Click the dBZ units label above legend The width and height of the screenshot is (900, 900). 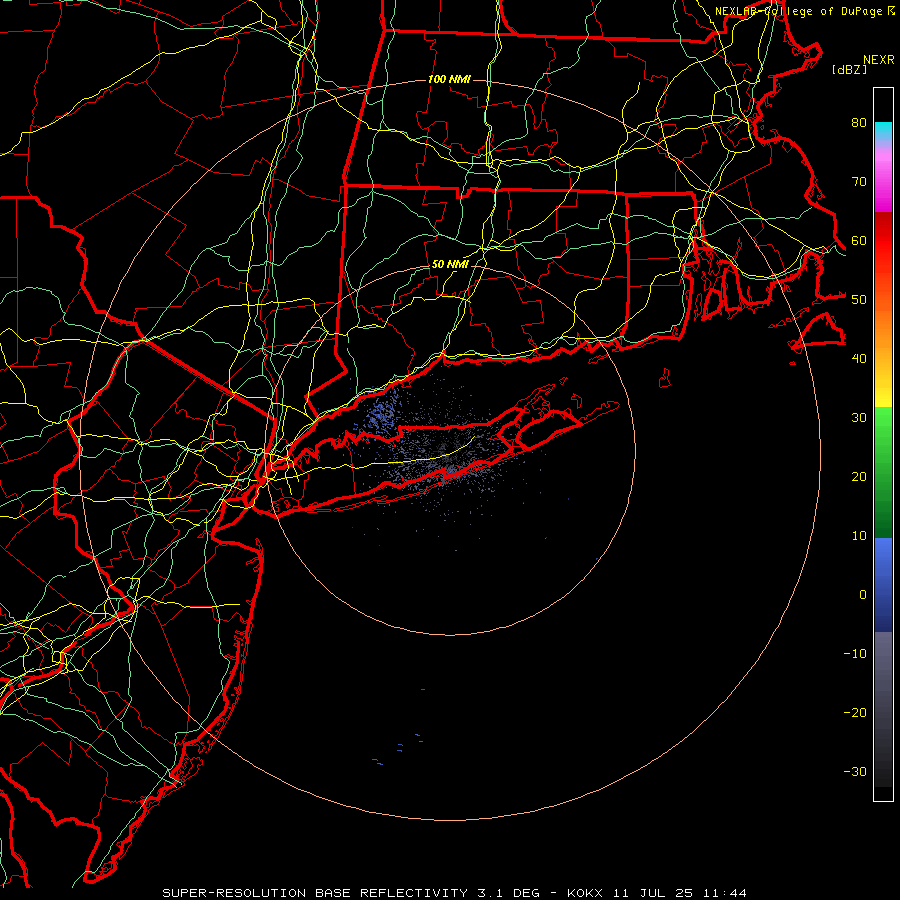tap(849, 69)
